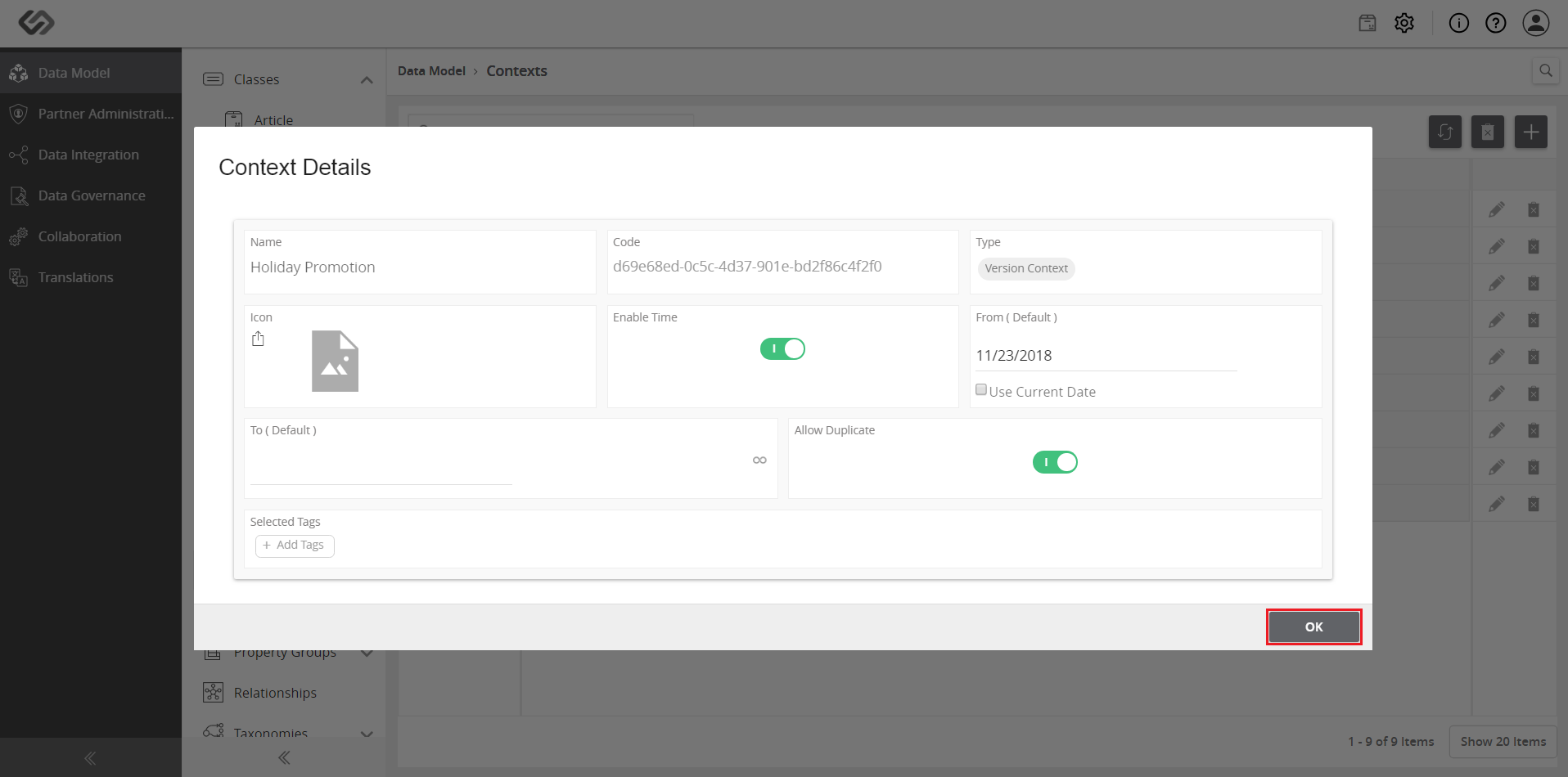Toggle the Allow Duplicate switch
This screenshot has height=777, width=1568.
point(1055,462)
